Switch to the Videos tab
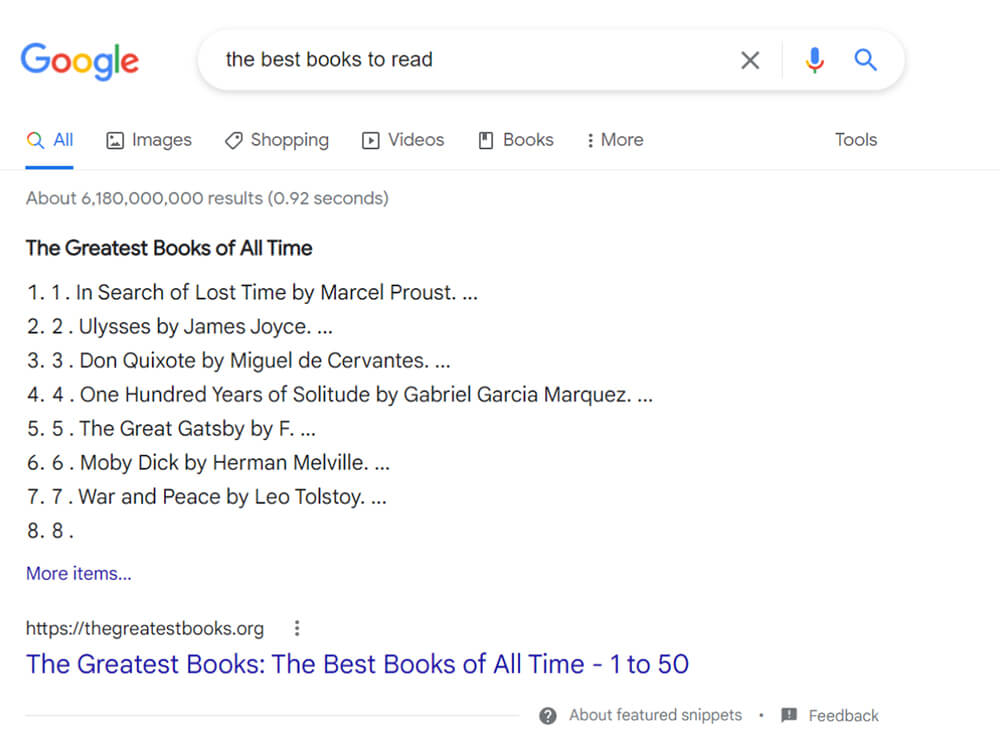 pos(402,140)
